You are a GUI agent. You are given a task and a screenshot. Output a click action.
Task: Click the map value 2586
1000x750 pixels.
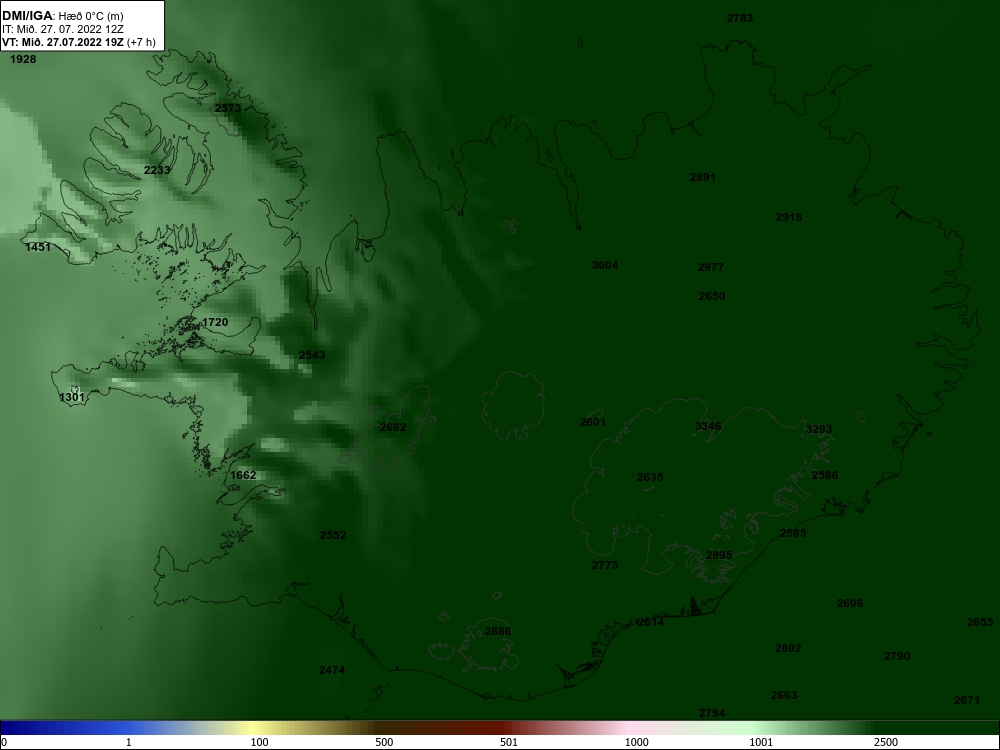(825, 474)
